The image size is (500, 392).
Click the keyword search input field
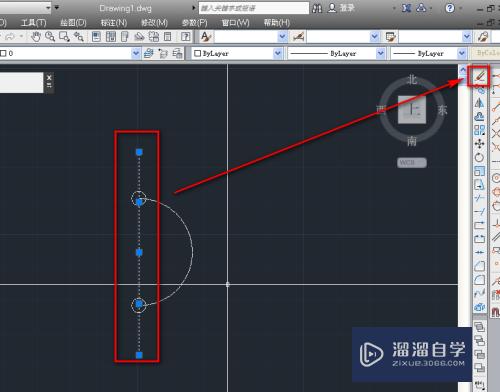coord(254,8)
